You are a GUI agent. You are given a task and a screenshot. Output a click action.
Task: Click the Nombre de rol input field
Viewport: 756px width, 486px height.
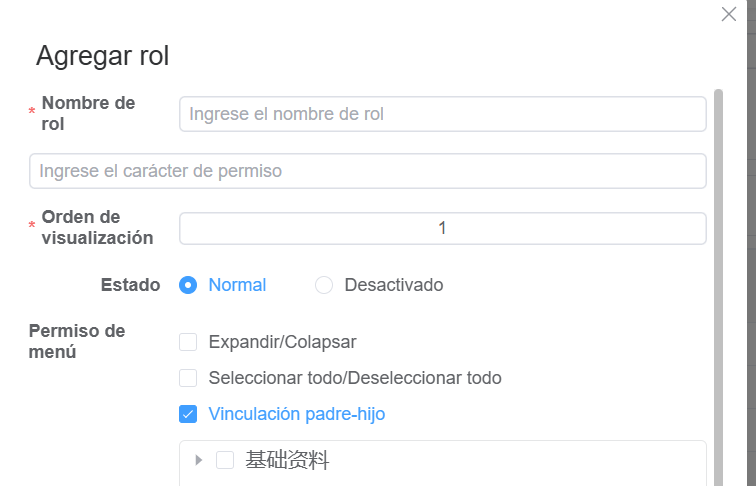442,114
